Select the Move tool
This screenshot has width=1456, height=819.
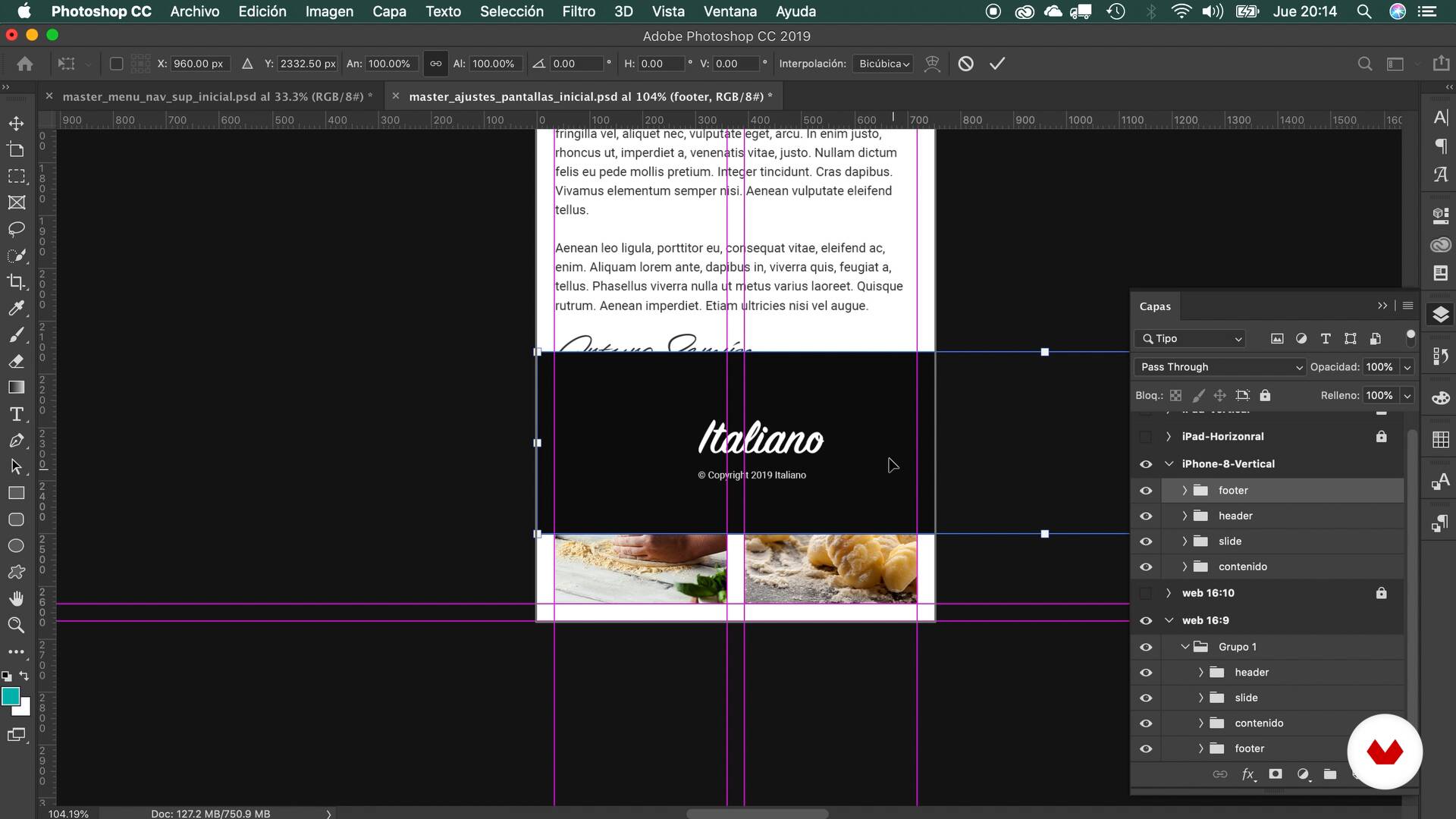pos(16,123)
